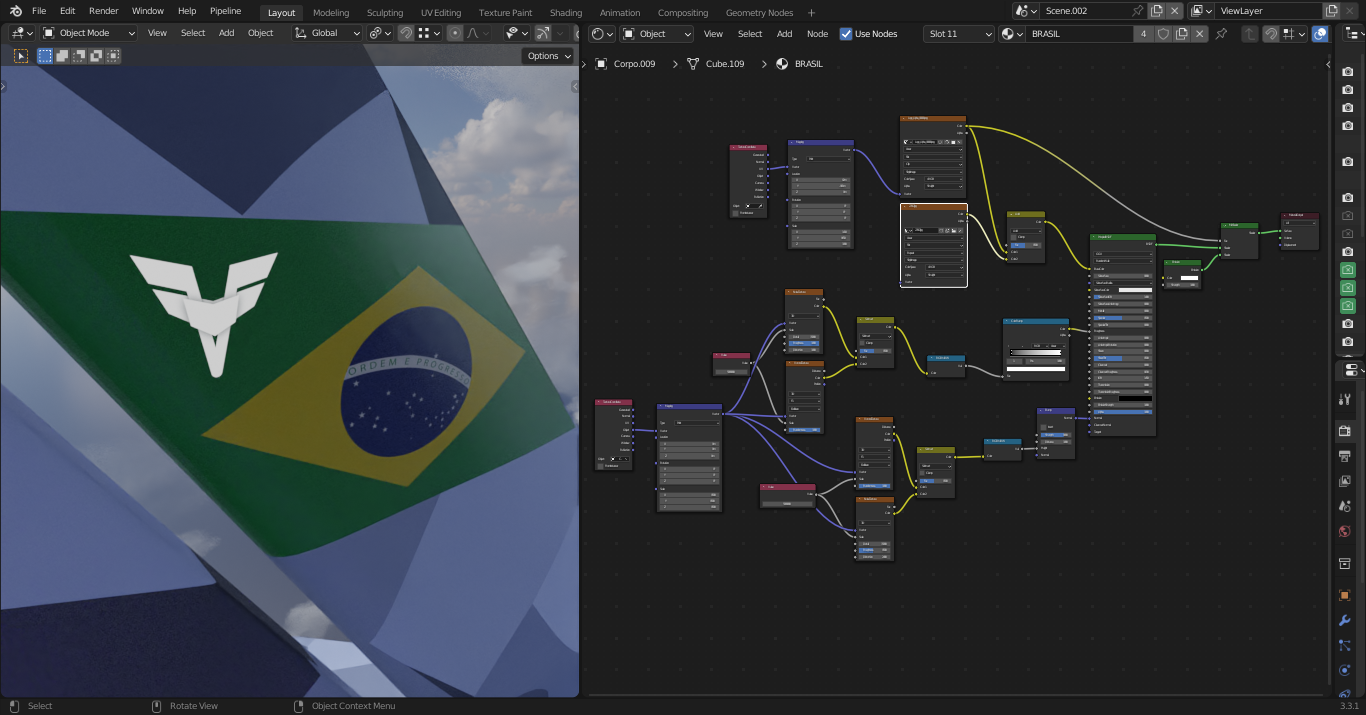Toggle proportional editing in 3D viewport
The image size is (1366, 715).
point(456,33)
